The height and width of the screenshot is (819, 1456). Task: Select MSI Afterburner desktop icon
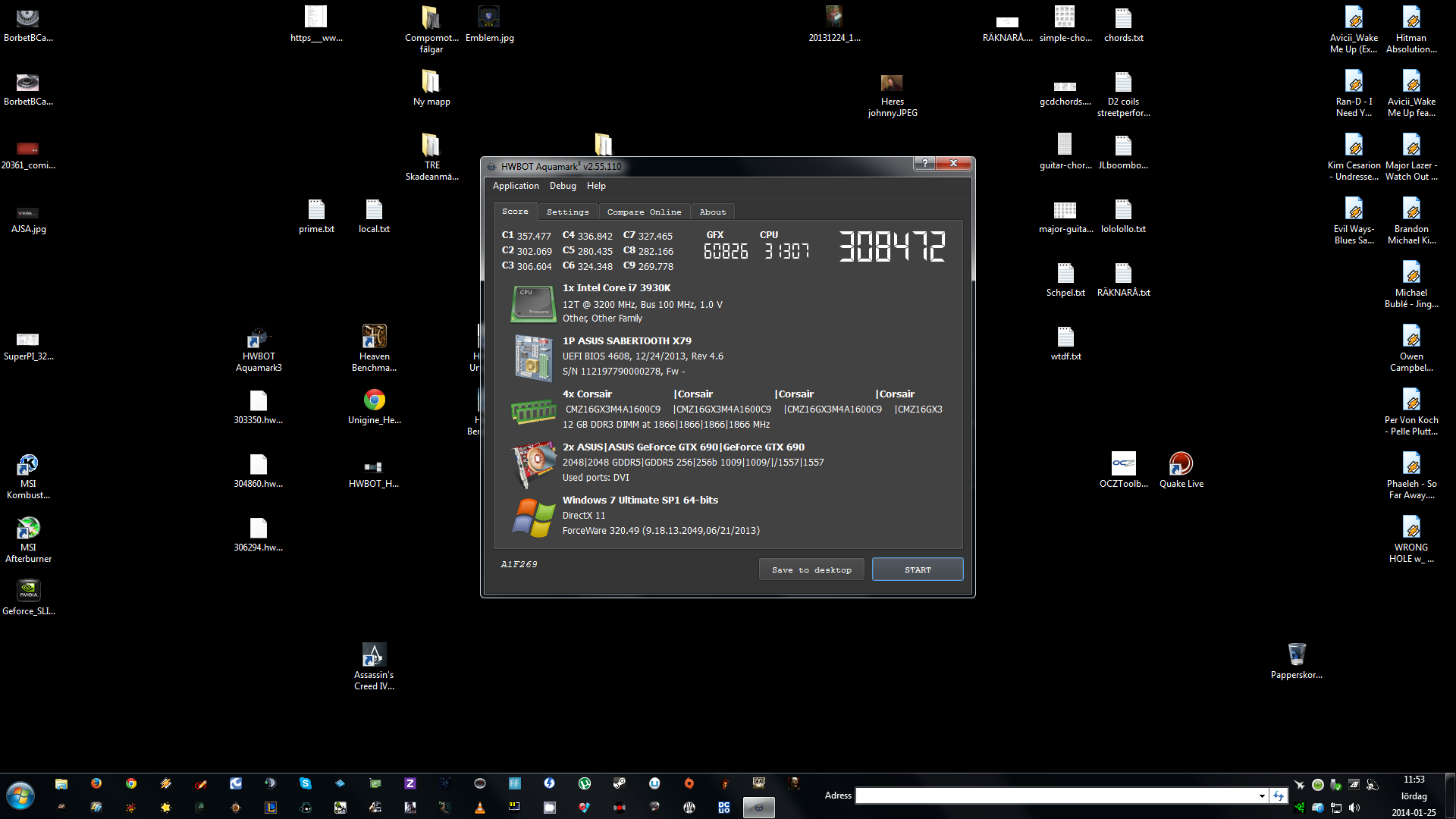(28, 540)
